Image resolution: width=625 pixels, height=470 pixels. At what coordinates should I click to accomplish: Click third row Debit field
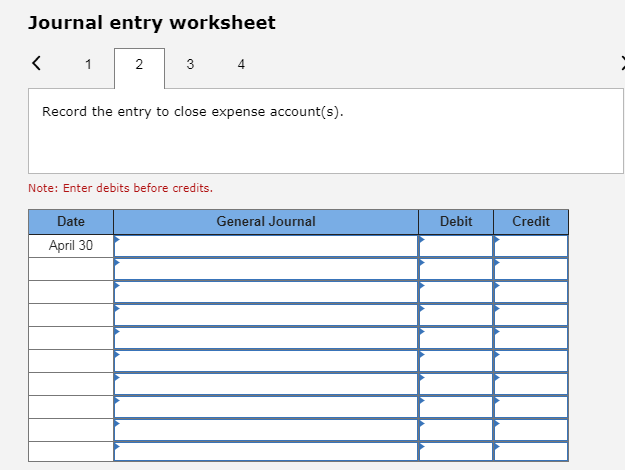[456, 292]
